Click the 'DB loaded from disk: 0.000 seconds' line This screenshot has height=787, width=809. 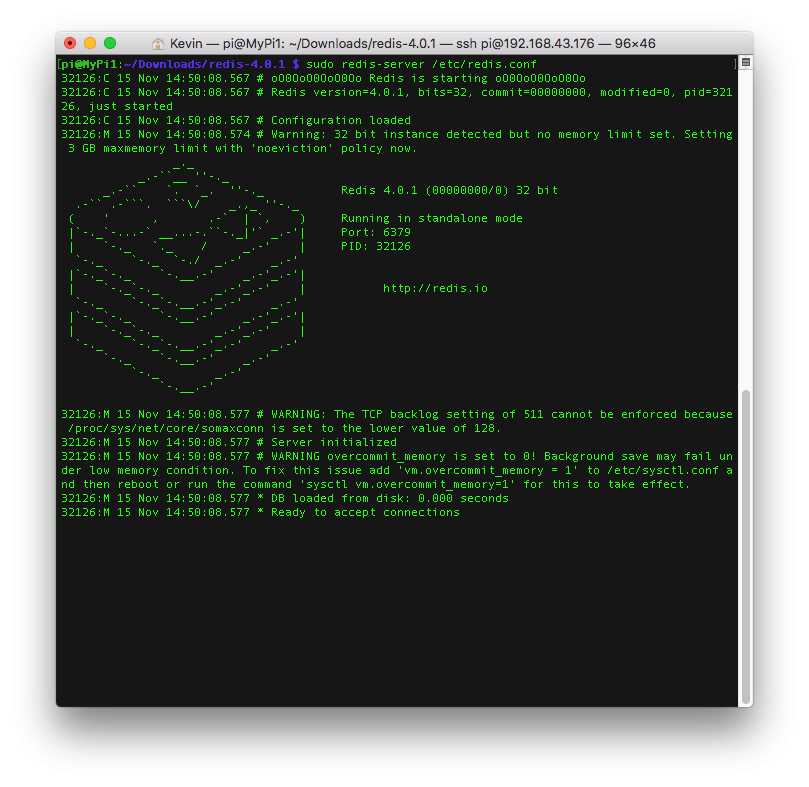click(285, 499)
